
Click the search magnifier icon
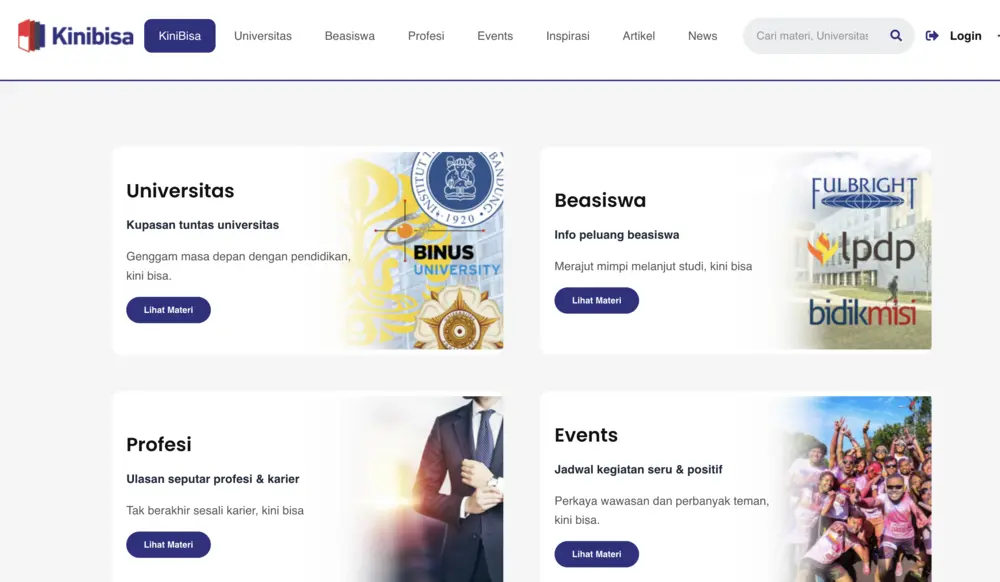[896, 36]
